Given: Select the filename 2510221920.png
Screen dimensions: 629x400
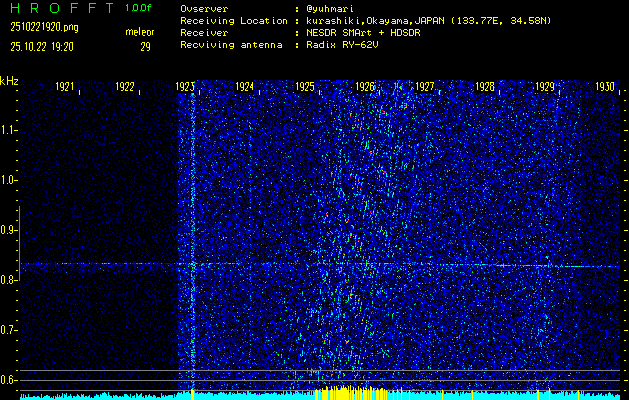Looking at the screenshot, I should coord(45,27).
